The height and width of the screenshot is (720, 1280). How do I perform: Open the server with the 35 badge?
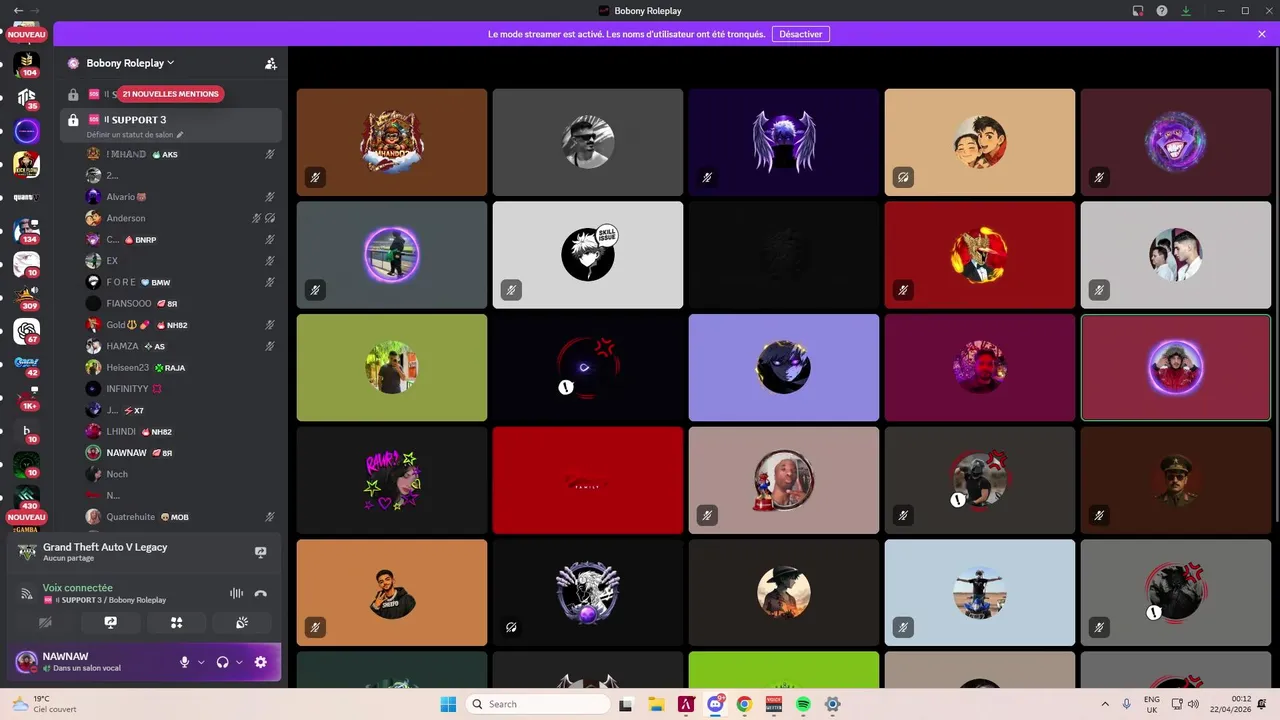(x=27, y=98)
